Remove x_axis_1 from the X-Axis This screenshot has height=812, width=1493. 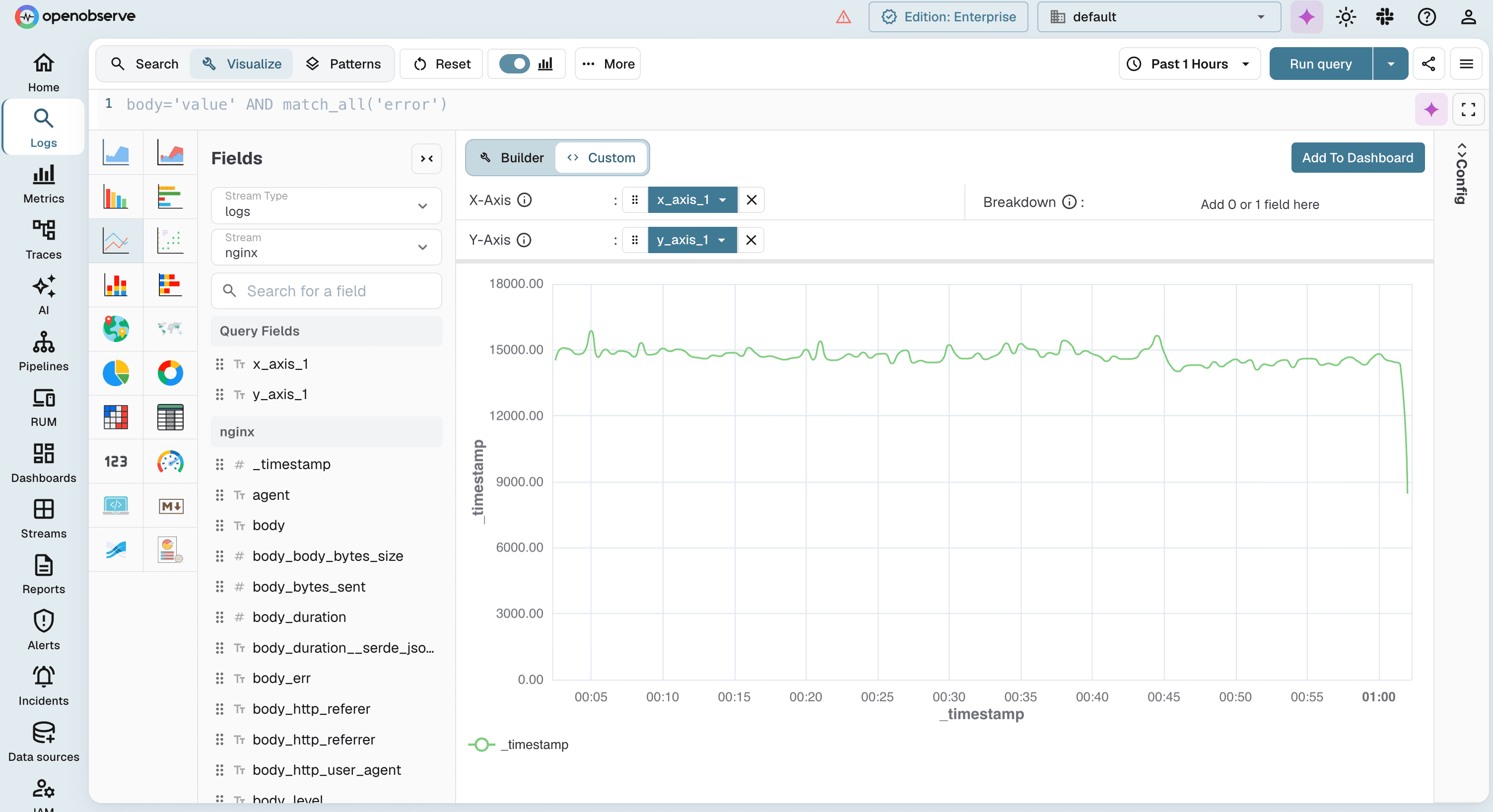tap(752, 200)
